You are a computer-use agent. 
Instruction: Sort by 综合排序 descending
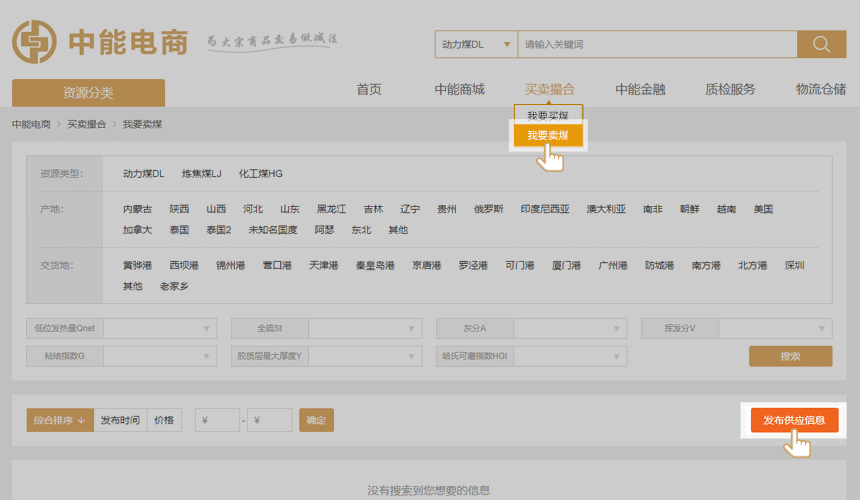click(x=60, y=420)
